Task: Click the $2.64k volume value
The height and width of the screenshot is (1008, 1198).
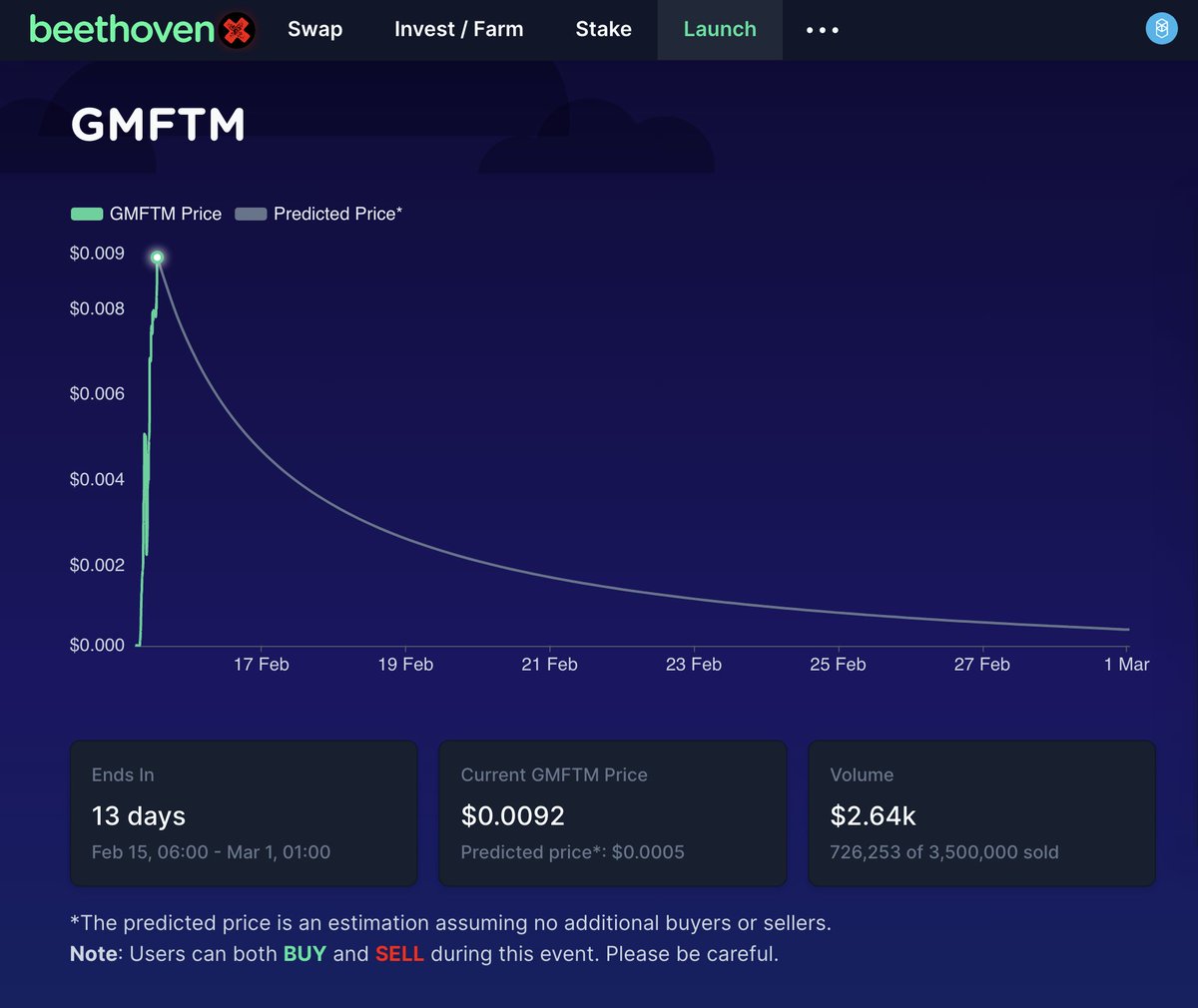Action: coord(873,816)
